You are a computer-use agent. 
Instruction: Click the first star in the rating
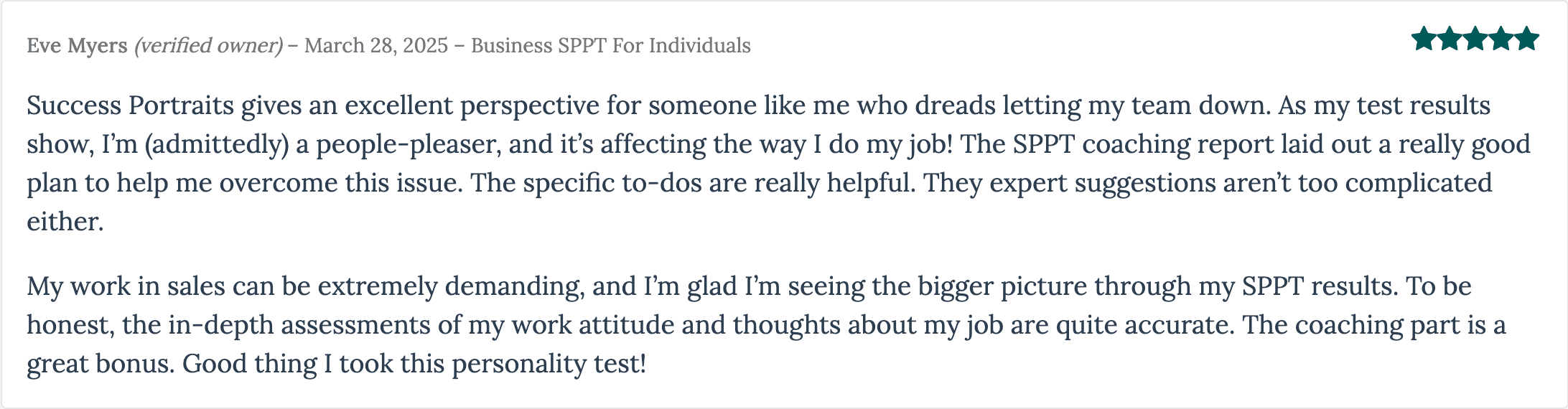tap(1424, 39)
